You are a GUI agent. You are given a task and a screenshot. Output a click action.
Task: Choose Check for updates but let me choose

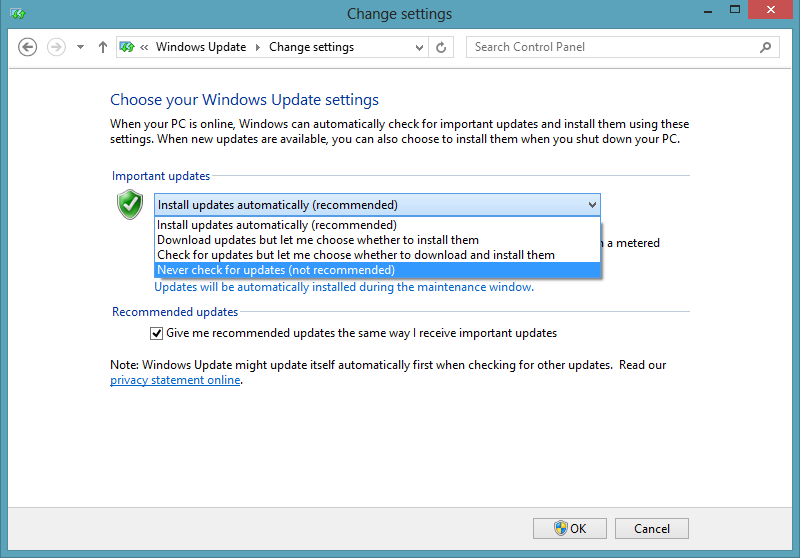(377, 255)
